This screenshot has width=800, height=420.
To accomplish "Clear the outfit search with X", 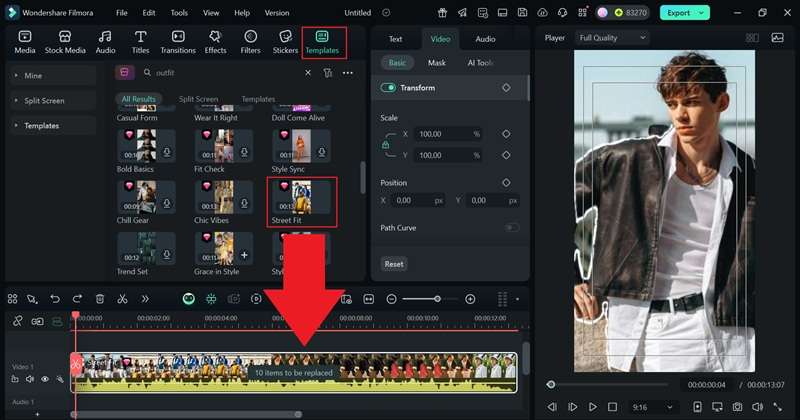I will tap(308, 73).
